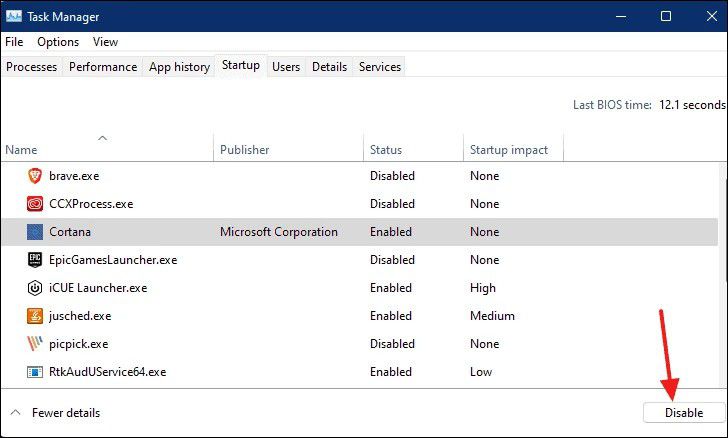Click the vertical scrollbar of startup list
Image resolution: width=728 pixels, height=438 pixels.
tap(724, 274)
